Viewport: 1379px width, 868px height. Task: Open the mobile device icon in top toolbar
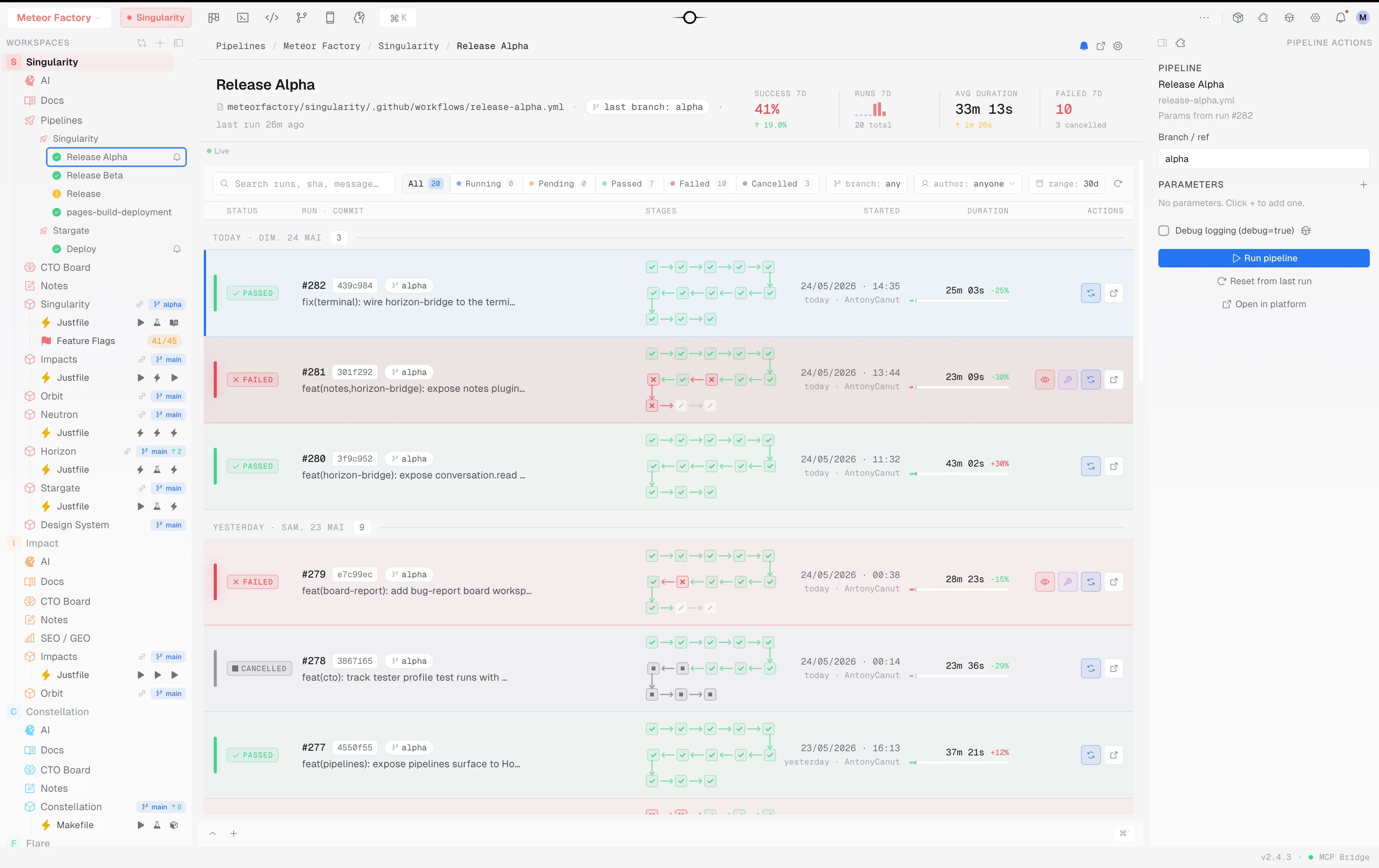pyautogui.click(x=330, y=18)
